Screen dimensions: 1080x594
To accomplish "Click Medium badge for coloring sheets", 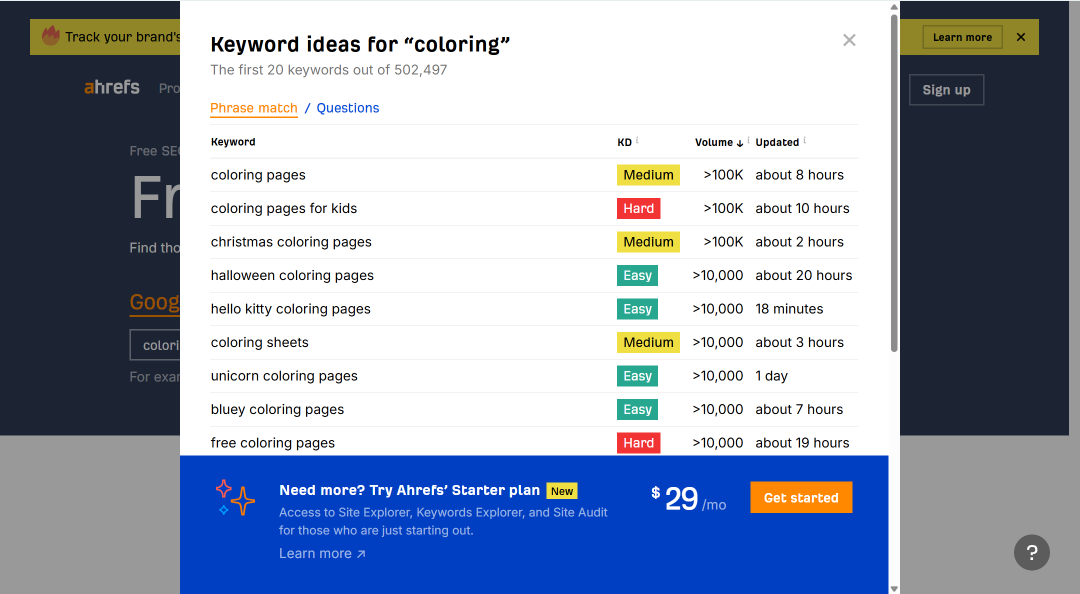I will 648,342.
